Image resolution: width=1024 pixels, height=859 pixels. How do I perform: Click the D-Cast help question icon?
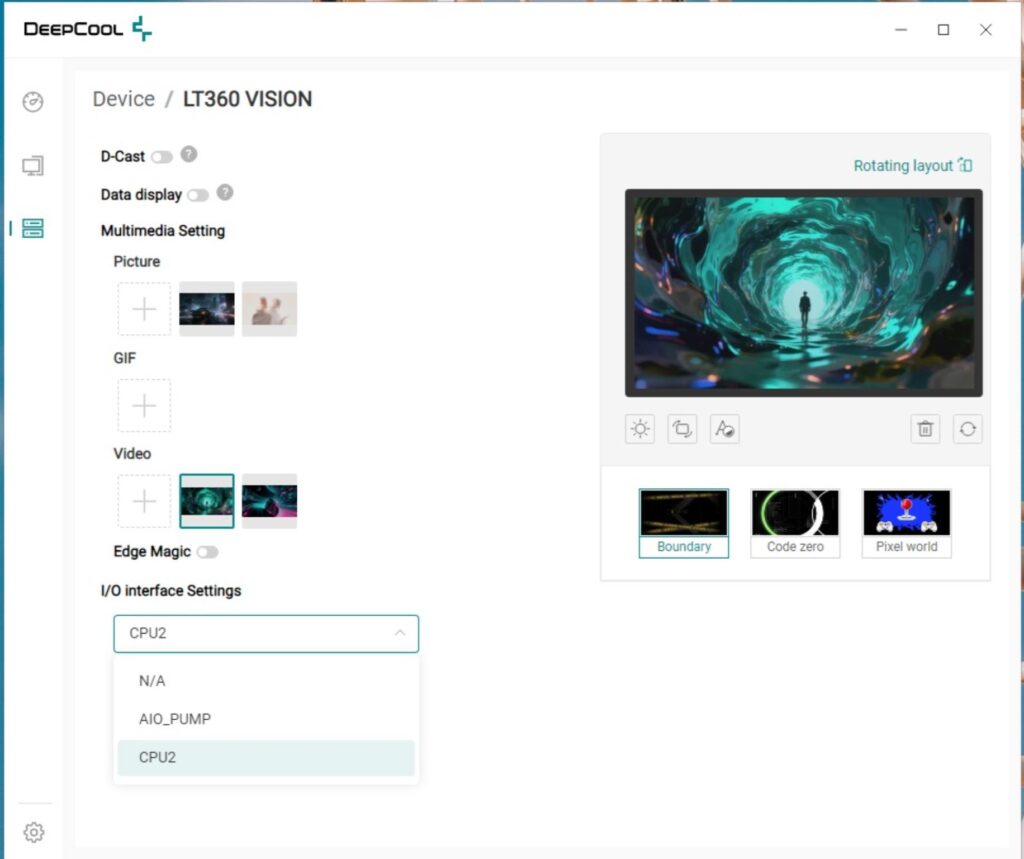[189, 154]
